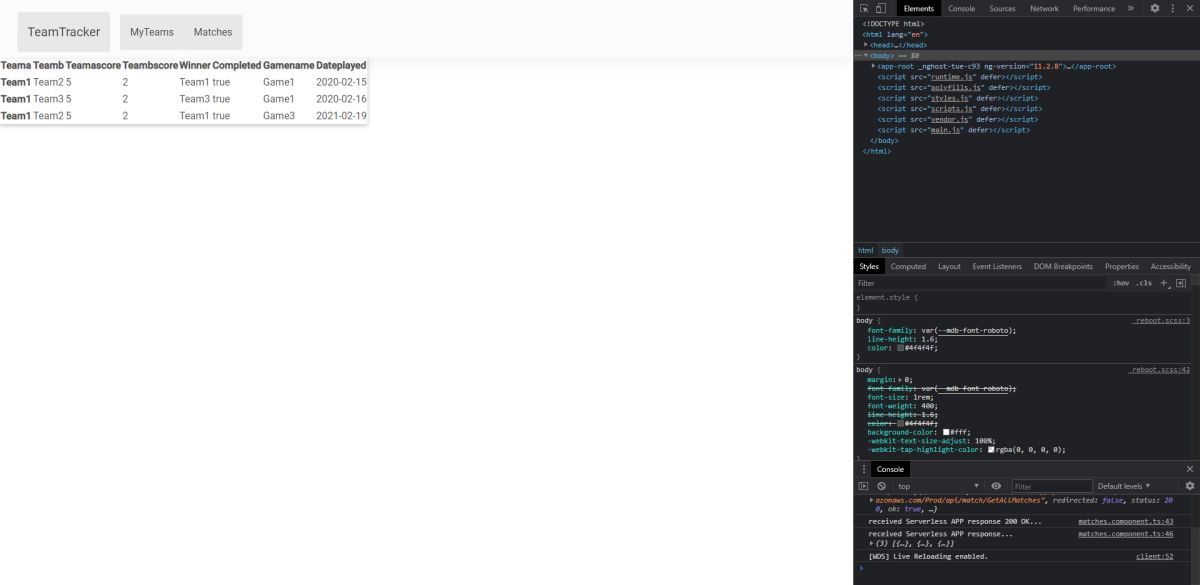Close the console drawer
This screenshot has width=1200, height=585.
pos(1189,469)
